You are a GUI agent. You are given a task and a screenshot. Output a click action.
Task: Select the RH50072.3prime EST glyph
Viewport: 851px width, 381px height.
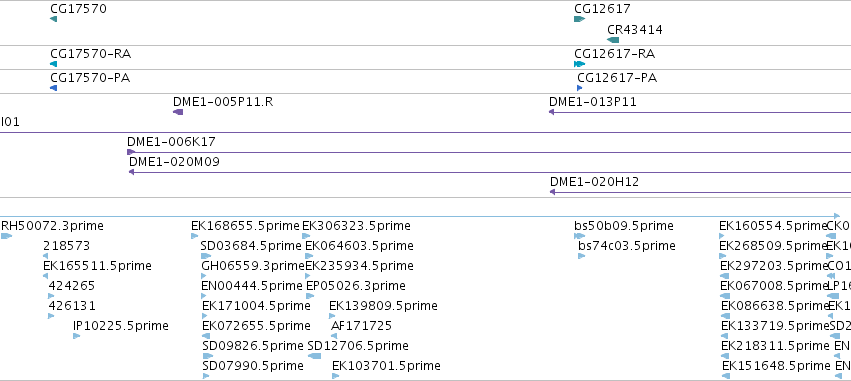(7, 236)
